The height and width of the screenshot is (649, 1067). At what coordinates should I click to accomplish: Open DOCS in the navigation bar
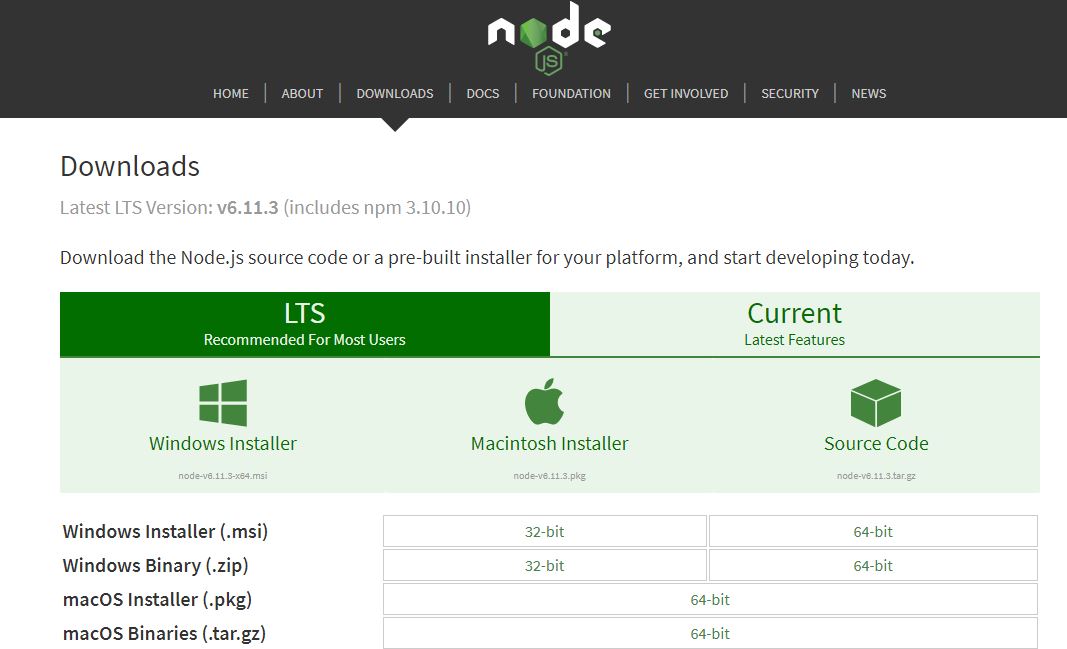tap(482, 93)
